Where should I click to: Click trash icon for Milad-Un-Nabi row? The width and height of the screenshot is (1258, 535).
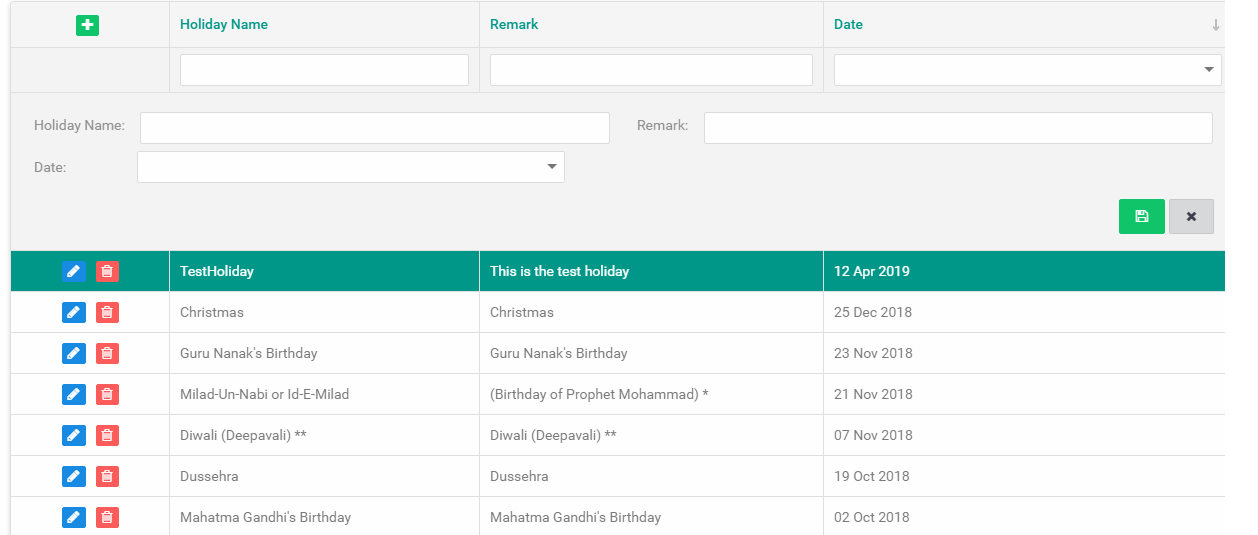tap(107, 394)
